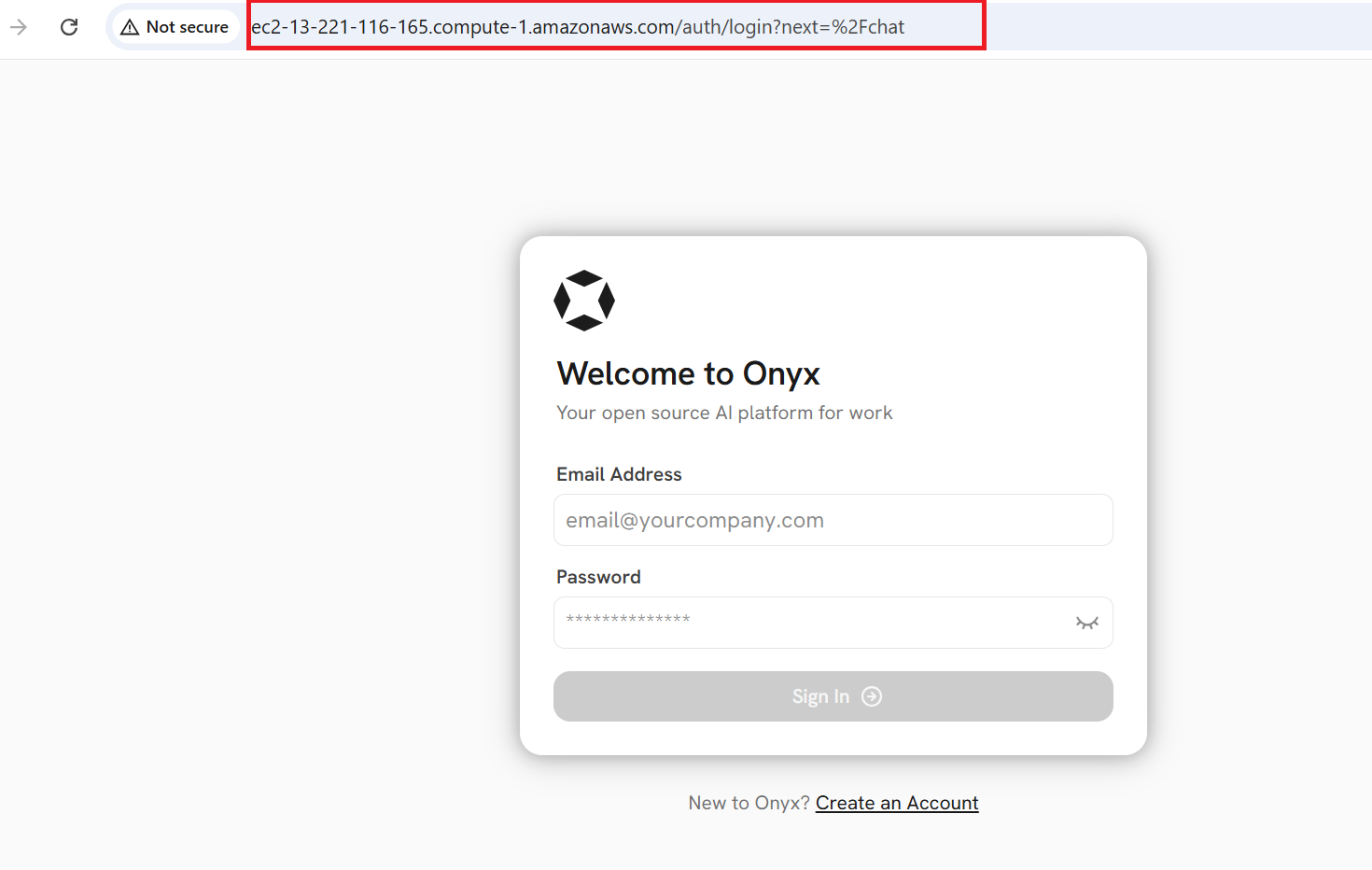Click the email placeholder text to focus it
Viewport: 1372px width, 870px height.
[x=694, y=520]
